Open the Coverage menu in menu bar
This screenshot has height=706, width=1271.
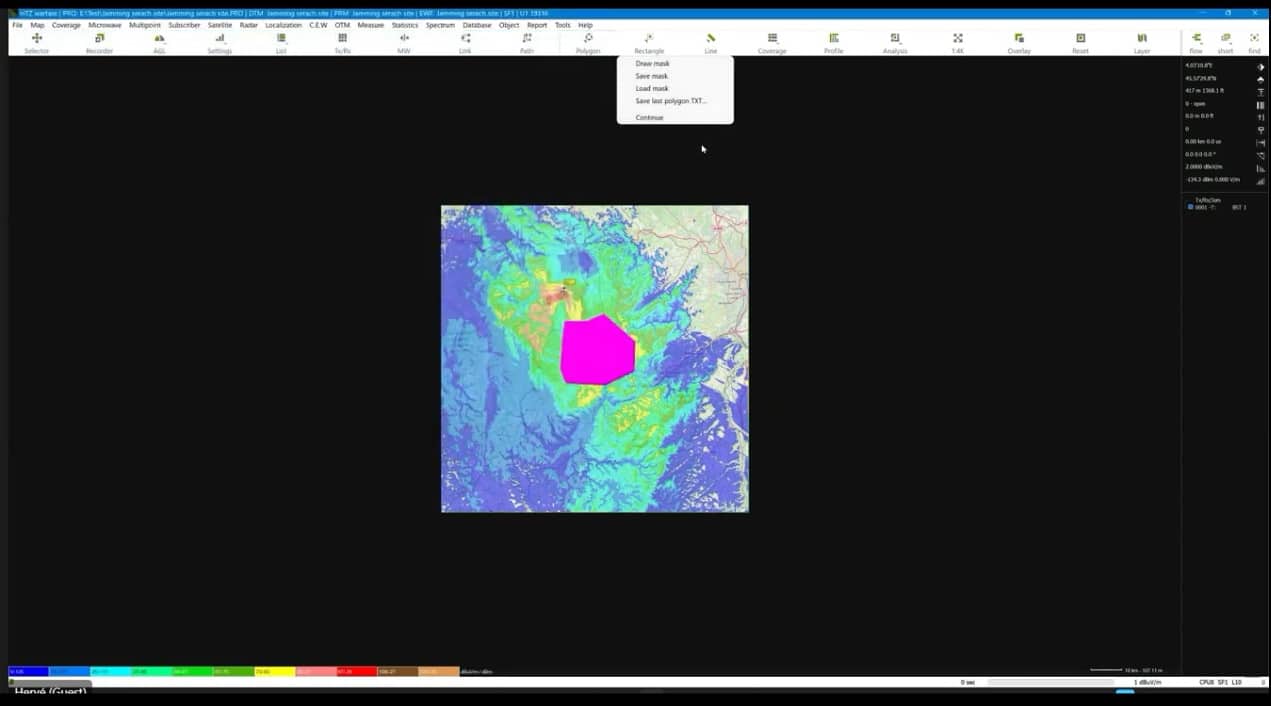(x=66, y=25)
